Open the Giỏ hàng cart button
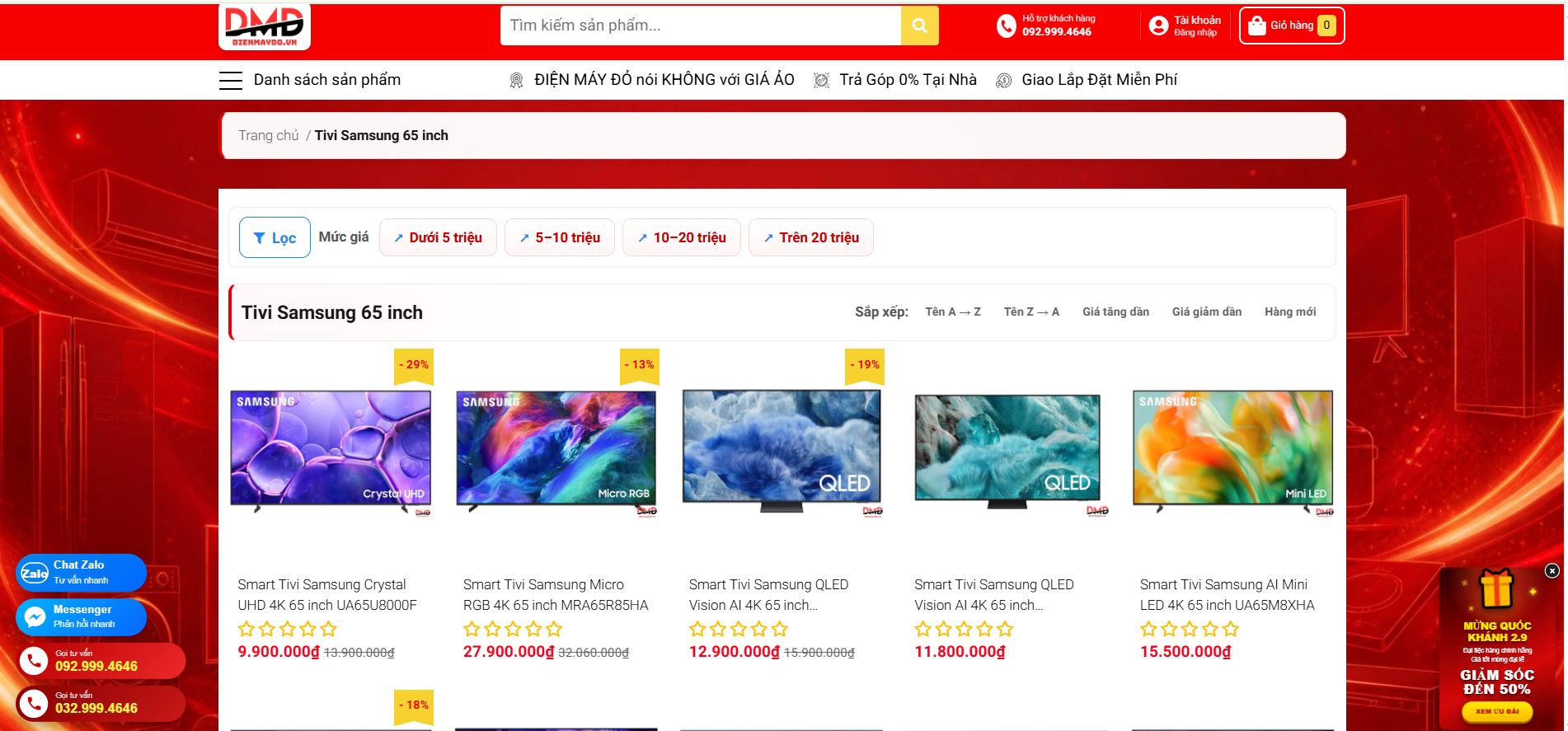This screenshot has width=1568, height=731. [x=1292, y=26]
